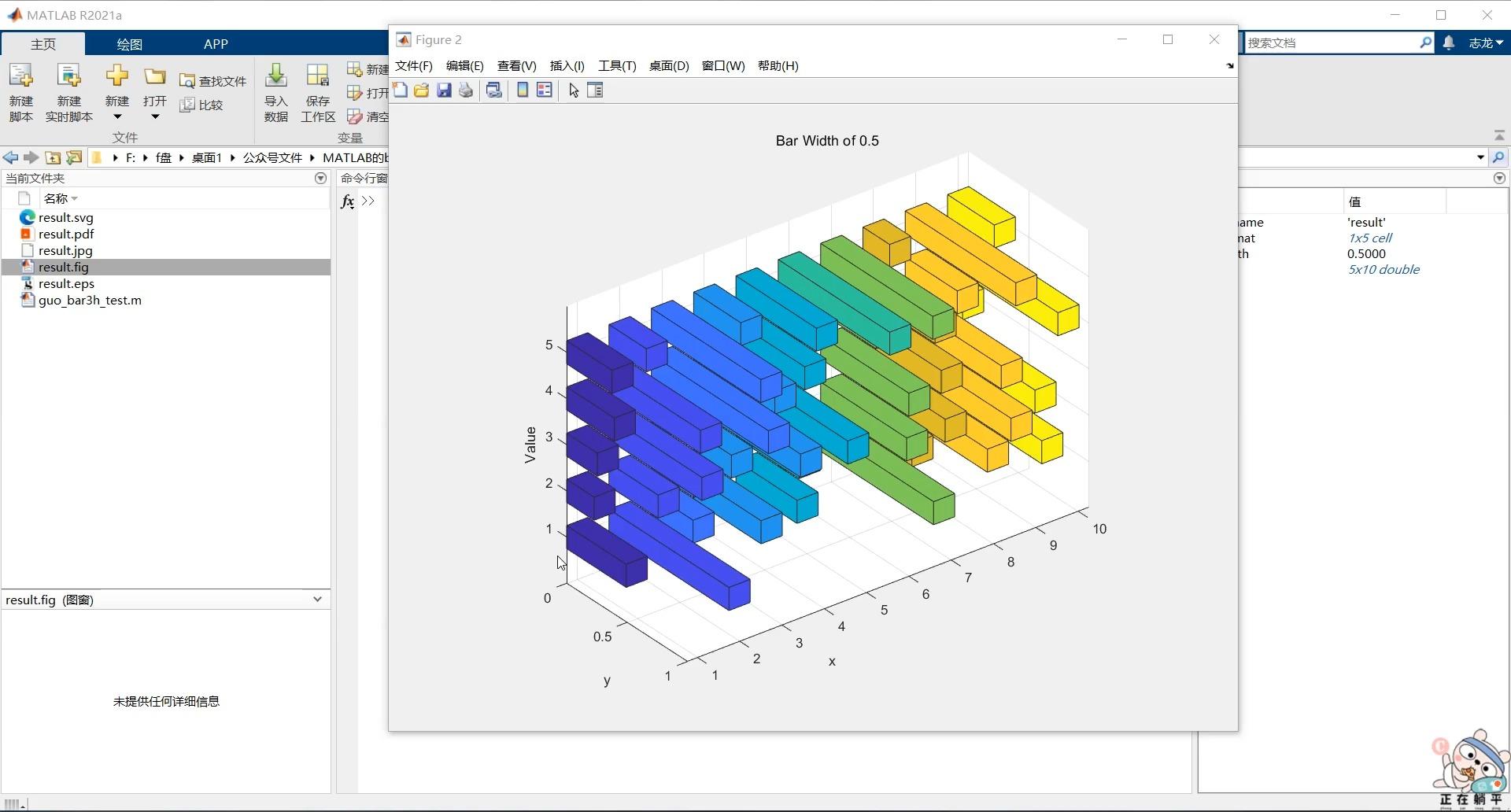This screenshot has height=812, width=1511.
Task: Save the figure using the floppy disk icon
Action: (x=444, y=90)
